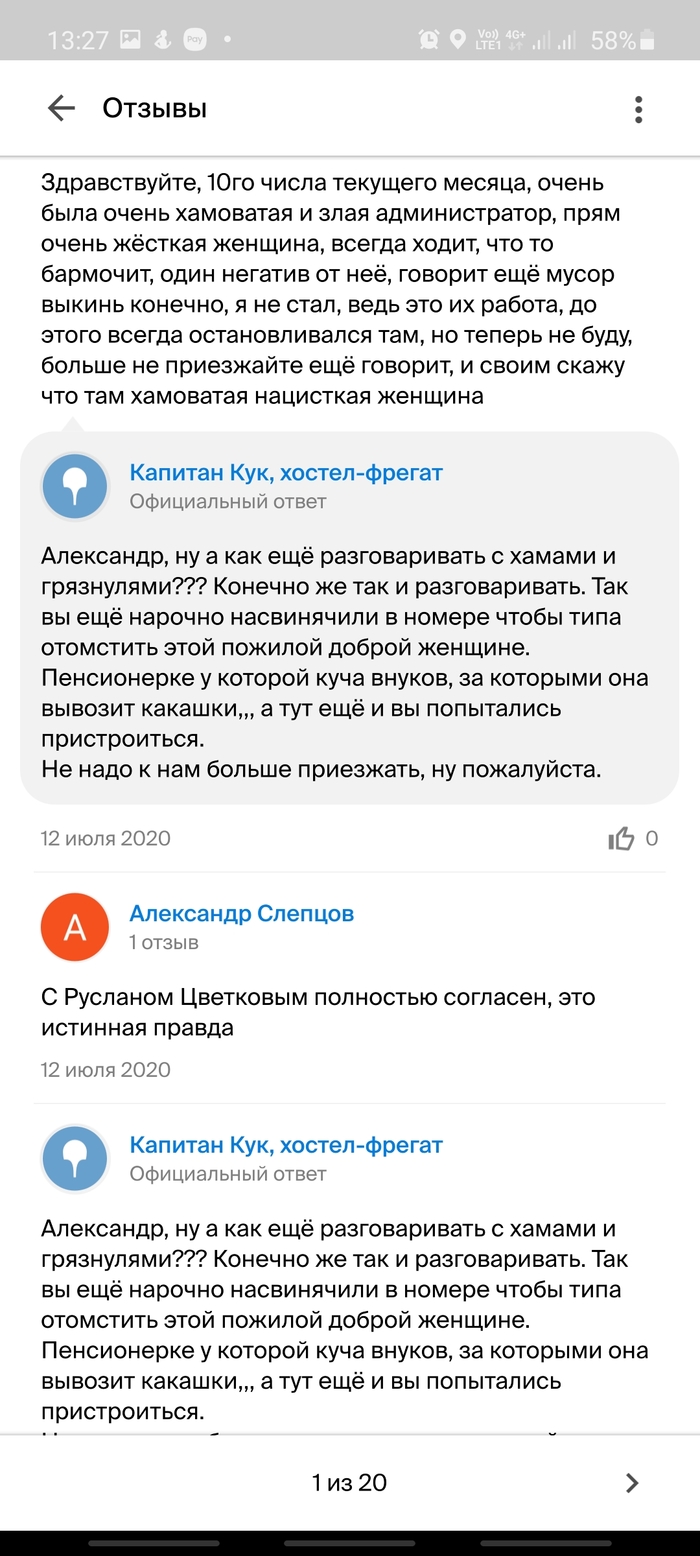Screen dimensions: 700x1556
Task: Go back using the arrow icon
Action: tap(61, 108)
